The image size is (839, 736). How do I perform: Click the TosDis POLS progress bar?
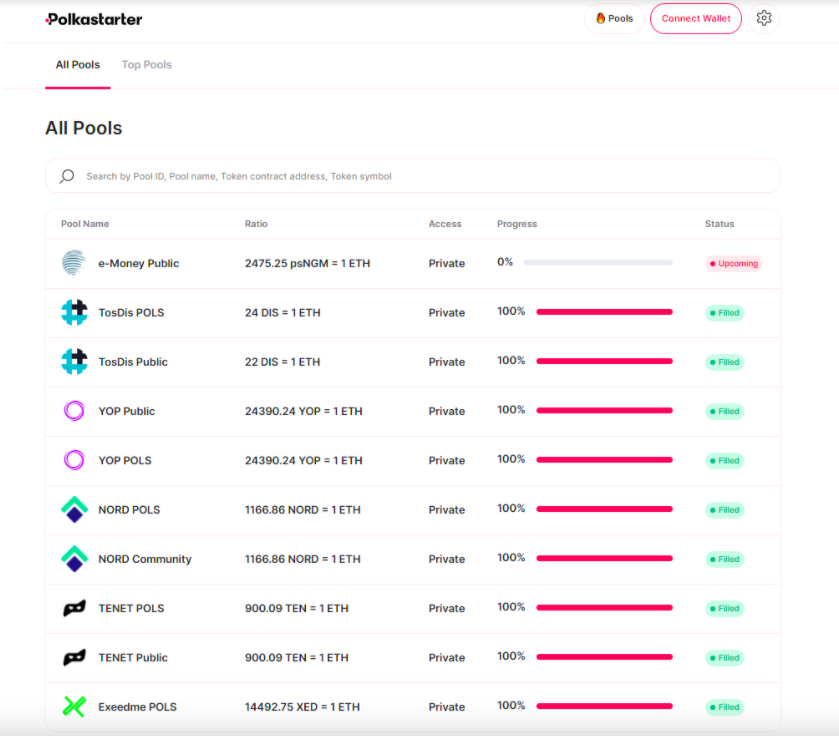[x=605, y=312]
